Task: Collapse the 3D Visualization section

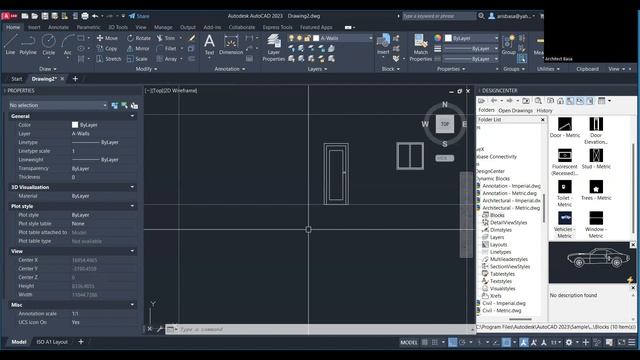Action: click(x=132, y=187)
